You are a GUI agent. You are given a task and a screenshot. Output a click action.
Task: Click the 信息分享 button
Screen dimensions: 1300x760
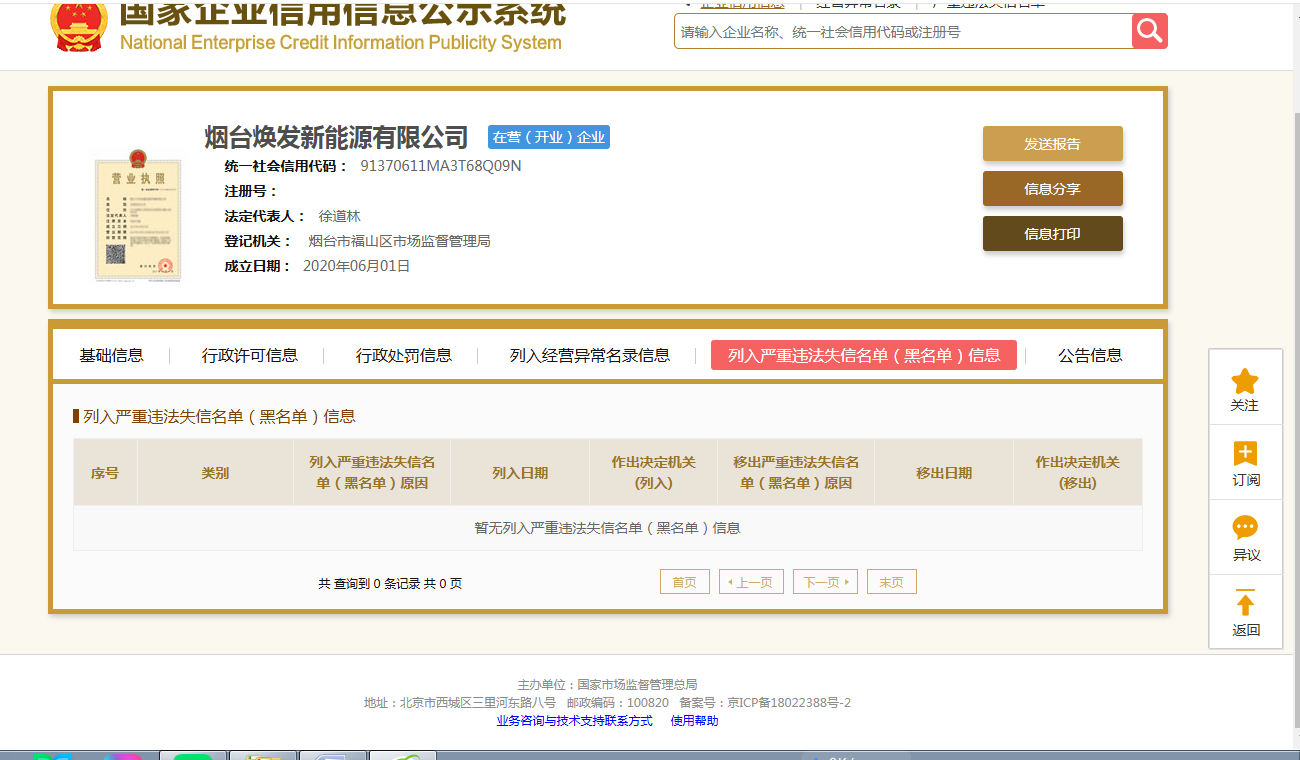point(1052,189)
